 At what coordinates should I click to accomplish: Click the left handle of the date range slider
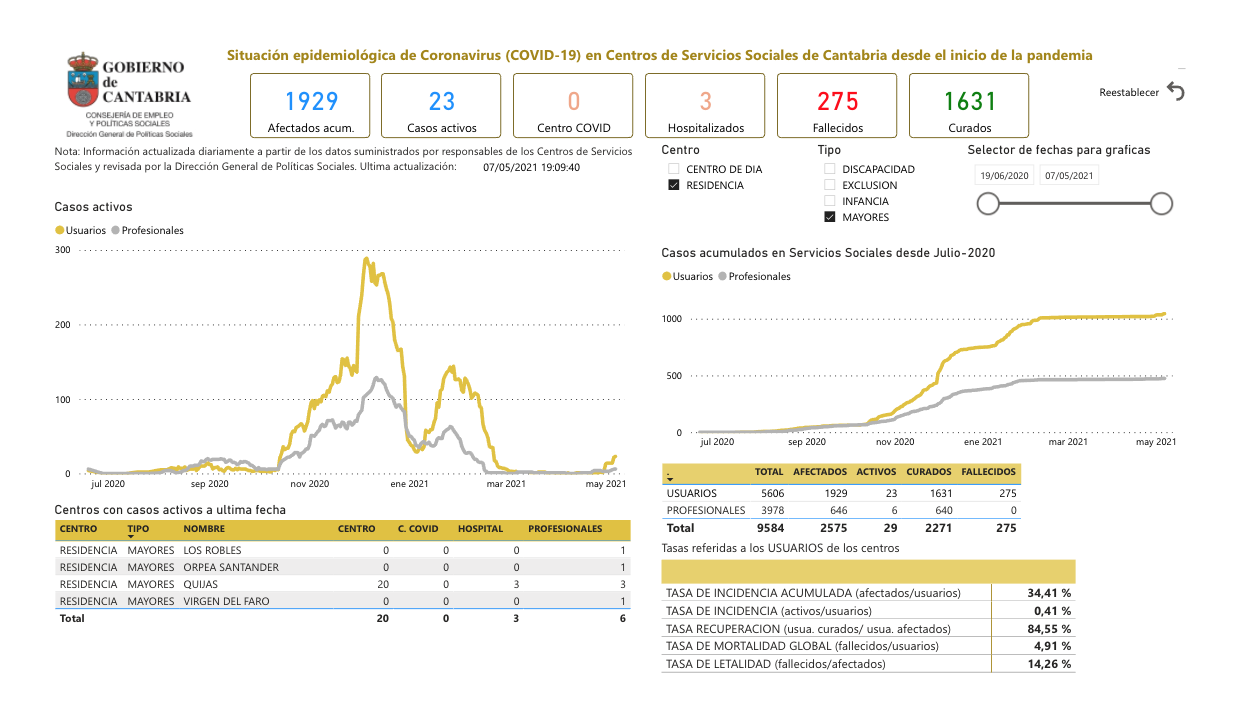988,204
